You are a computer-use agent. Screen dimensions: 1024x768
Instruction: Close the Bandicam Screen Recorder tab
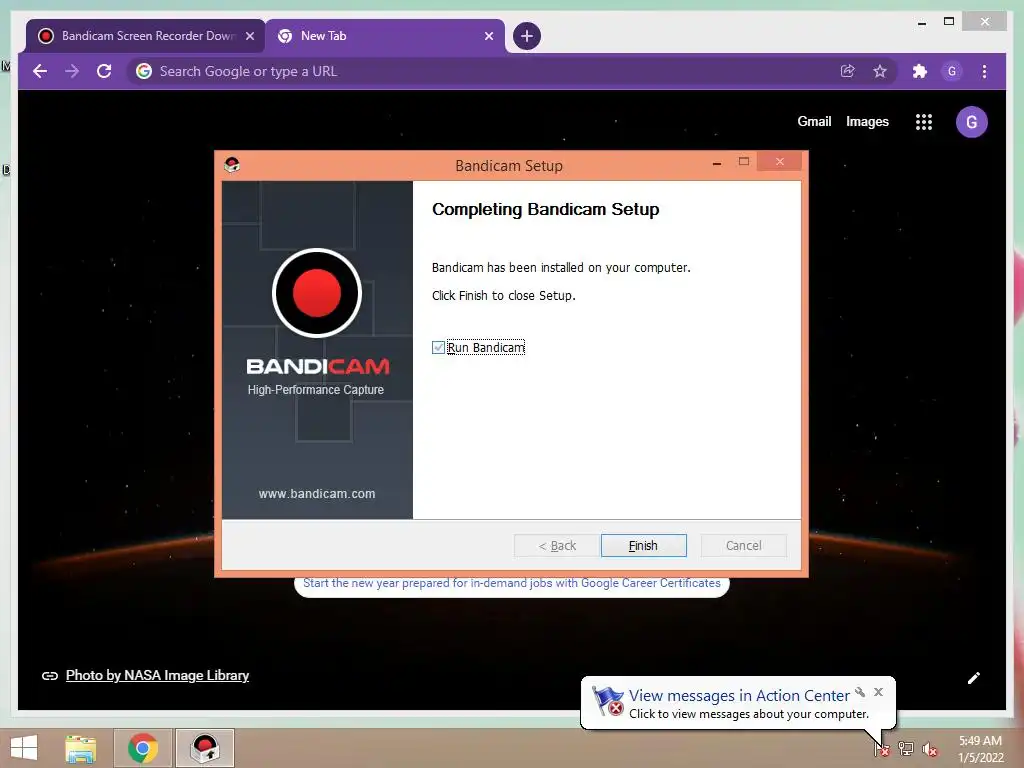coord(249,36)
